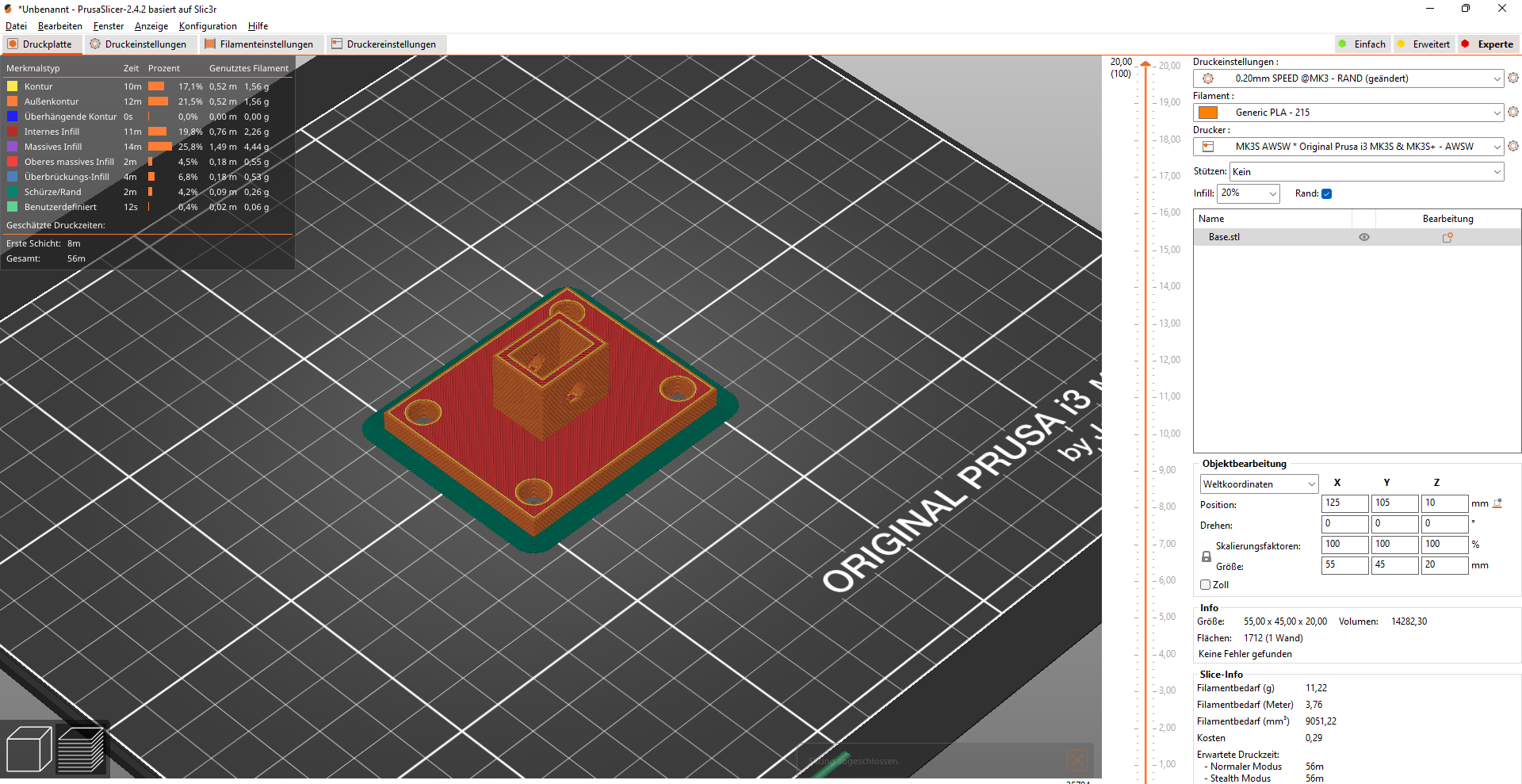Enable the Zoll units checkbox
Image resolution: width=1522 pixels, height=784 pixels.
coord(1205,585)
